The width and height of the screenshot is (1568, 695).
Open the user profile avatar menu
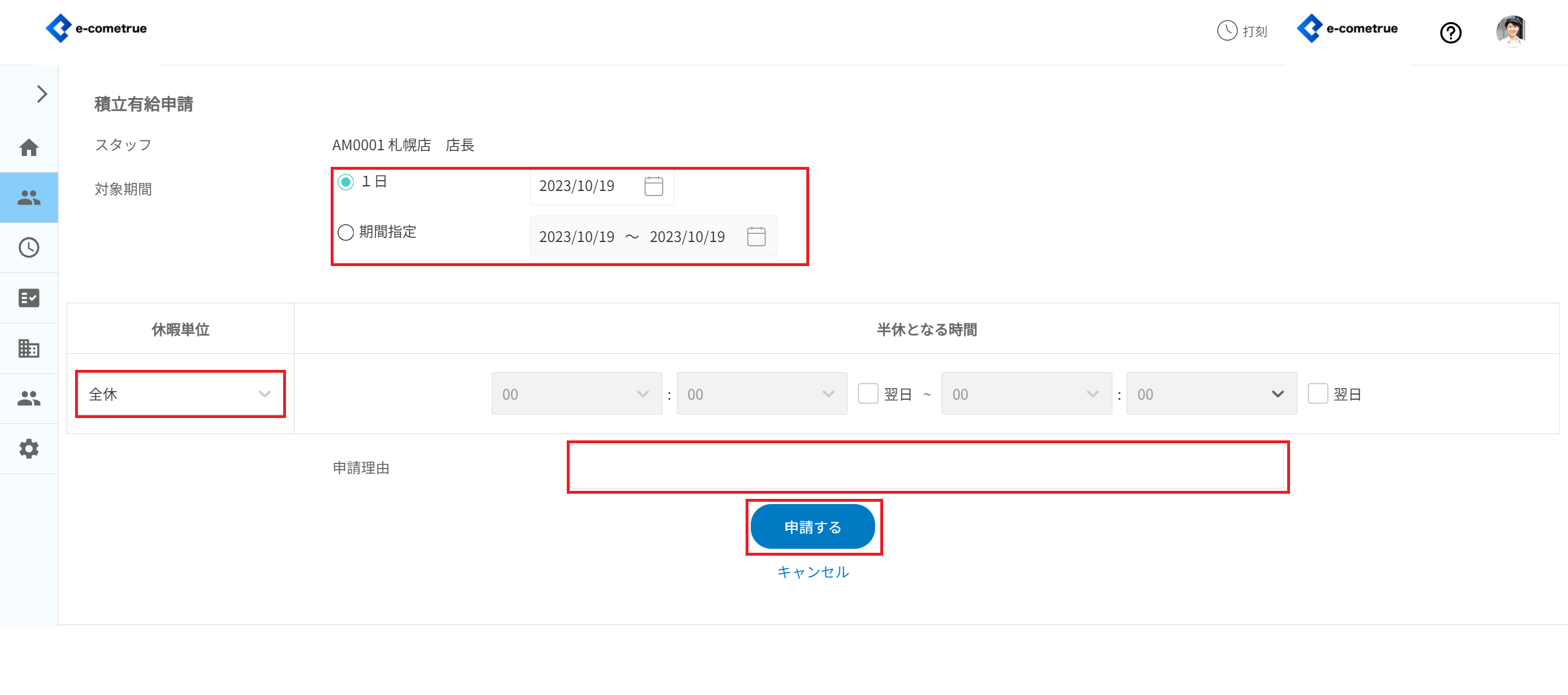point(1511,30)
